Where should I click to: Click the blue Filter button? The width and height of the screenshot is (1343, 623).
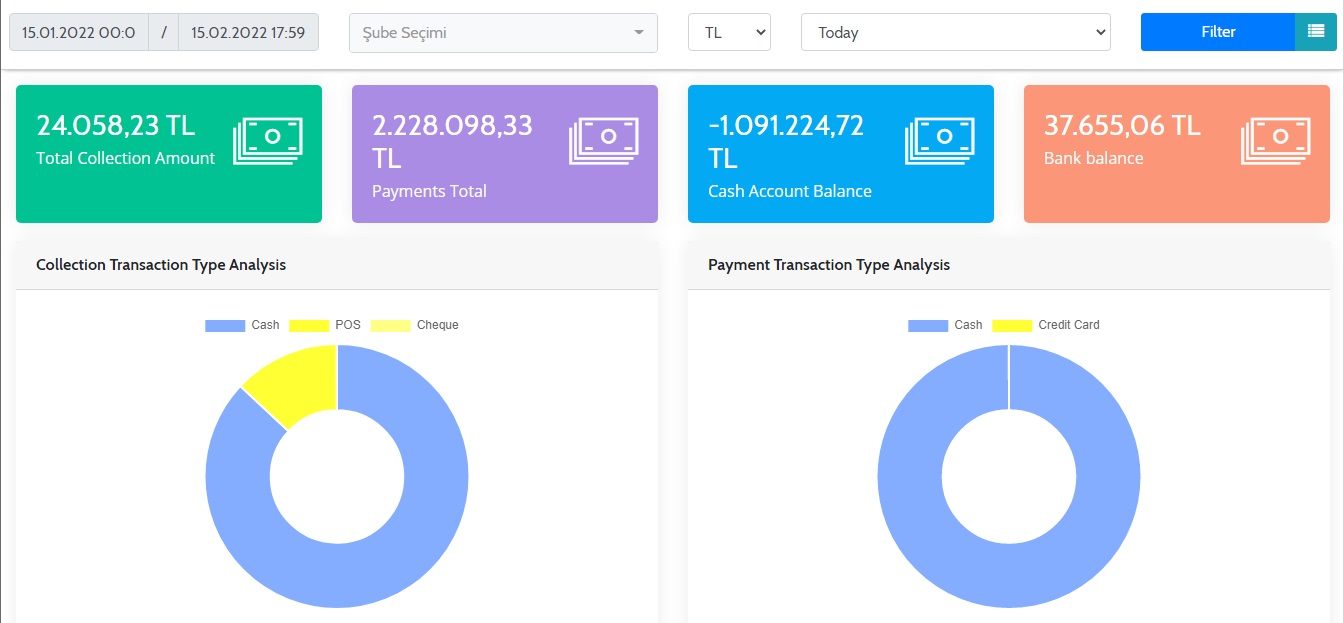coord(1218,32)
